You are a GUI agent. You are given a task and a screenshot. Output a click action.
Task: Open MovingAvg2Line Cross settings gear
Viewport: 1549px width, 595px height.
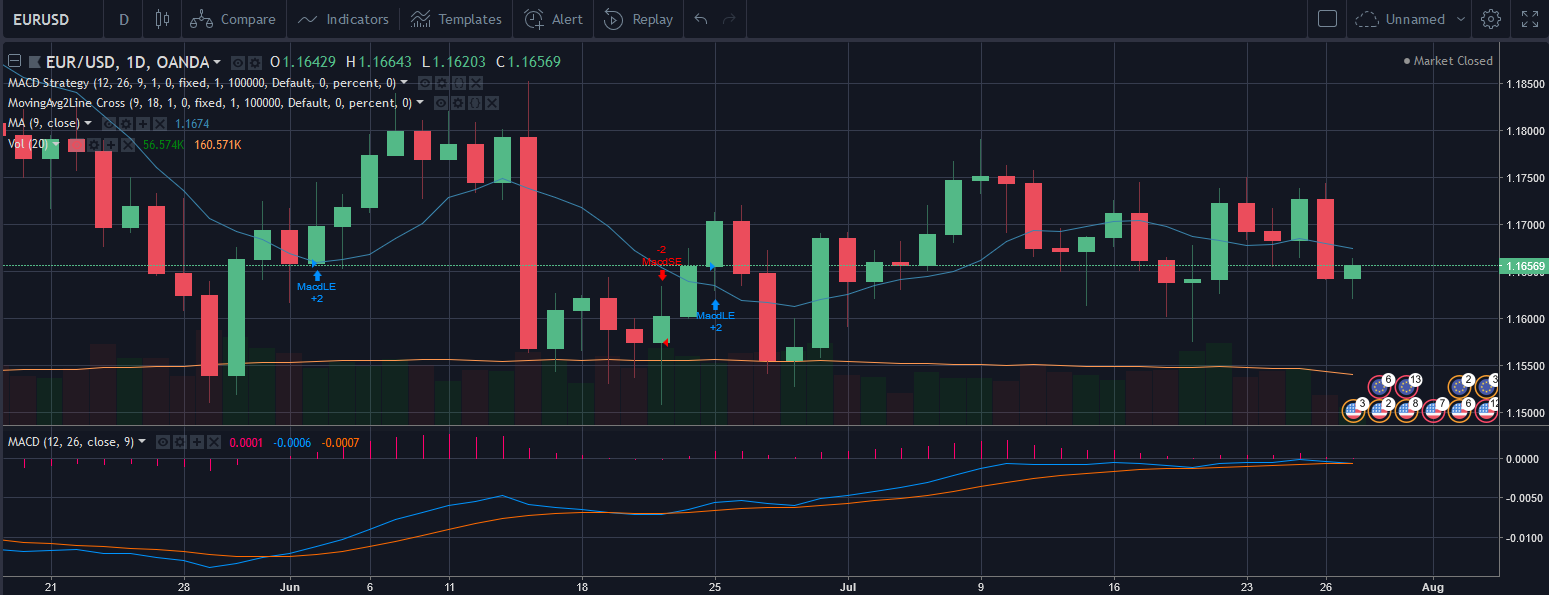click(458, 103)
